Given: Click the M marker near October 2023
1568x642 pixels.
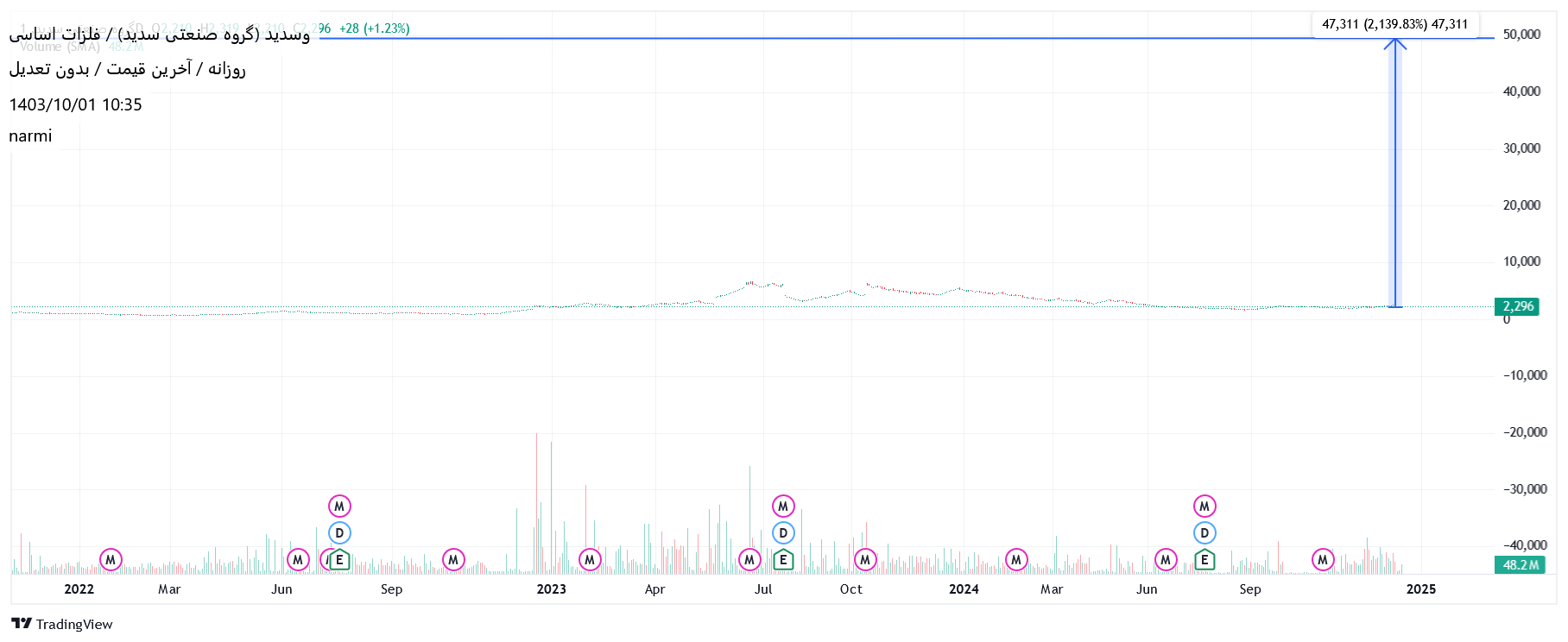Looking at the screenshot, I should [865, 560].
